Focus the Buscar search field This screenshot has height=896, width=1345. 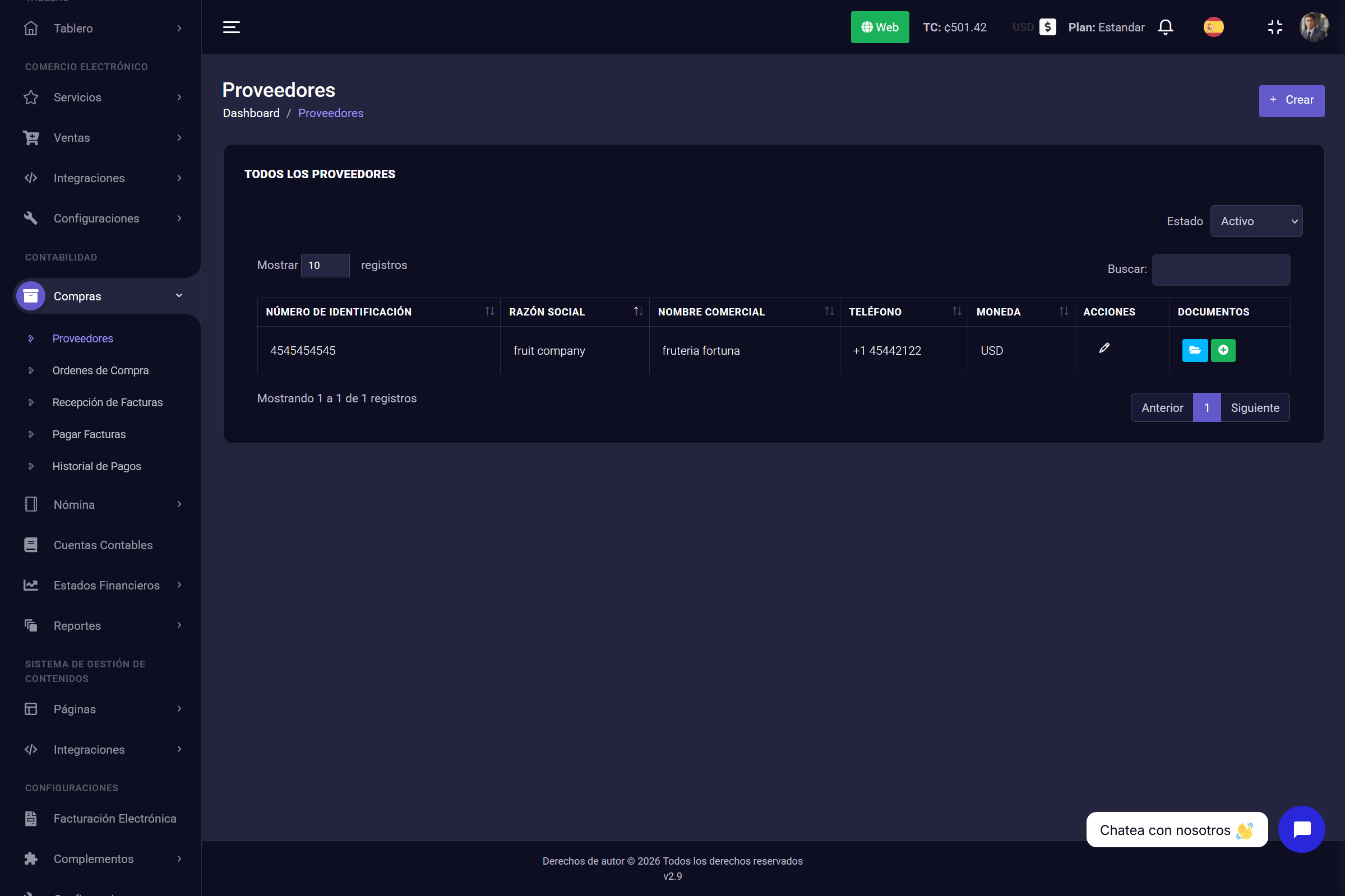click(x=1221, y=270)
